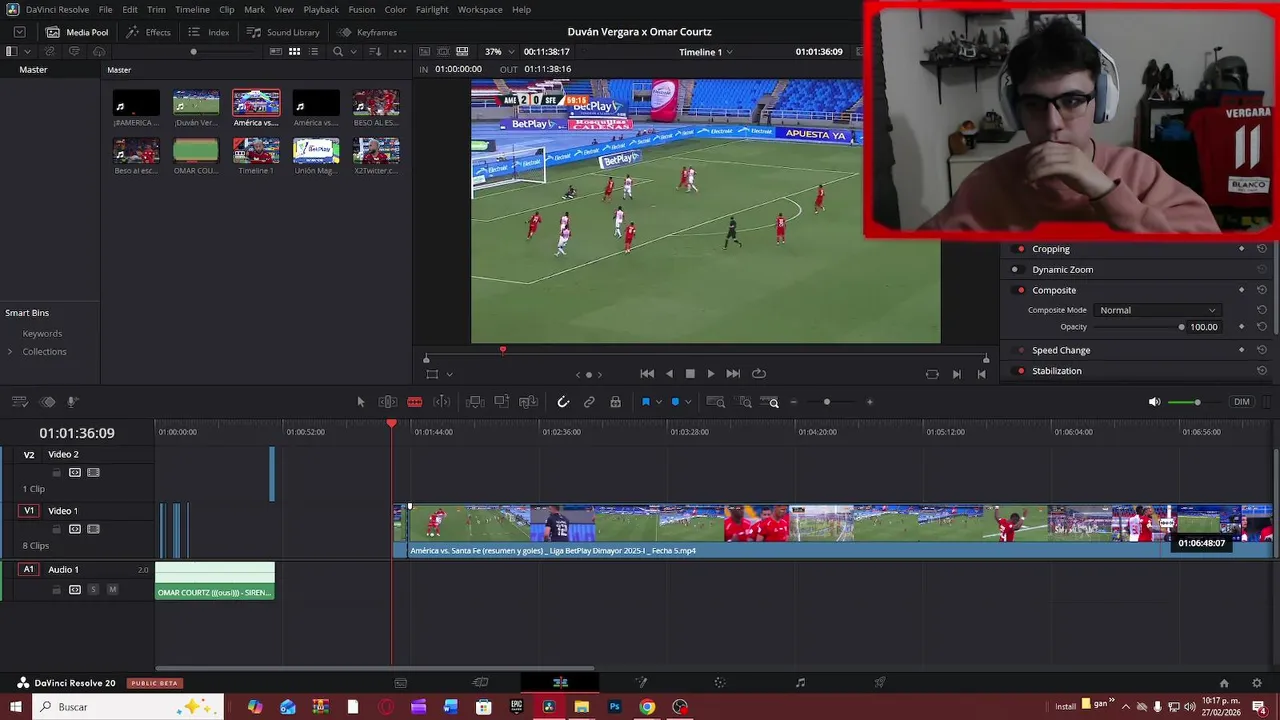
Task: Click the Insert Clip icon
Action: pos(475,402)
